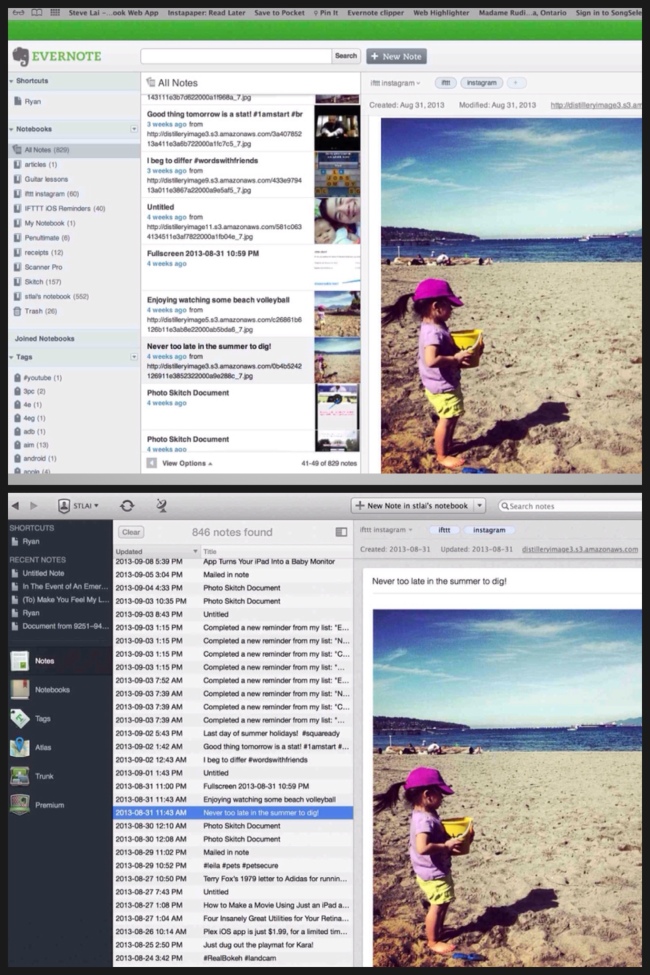Open the Atlas map icon in sidebar
The image size is (650, 975).
pos(20,747)
